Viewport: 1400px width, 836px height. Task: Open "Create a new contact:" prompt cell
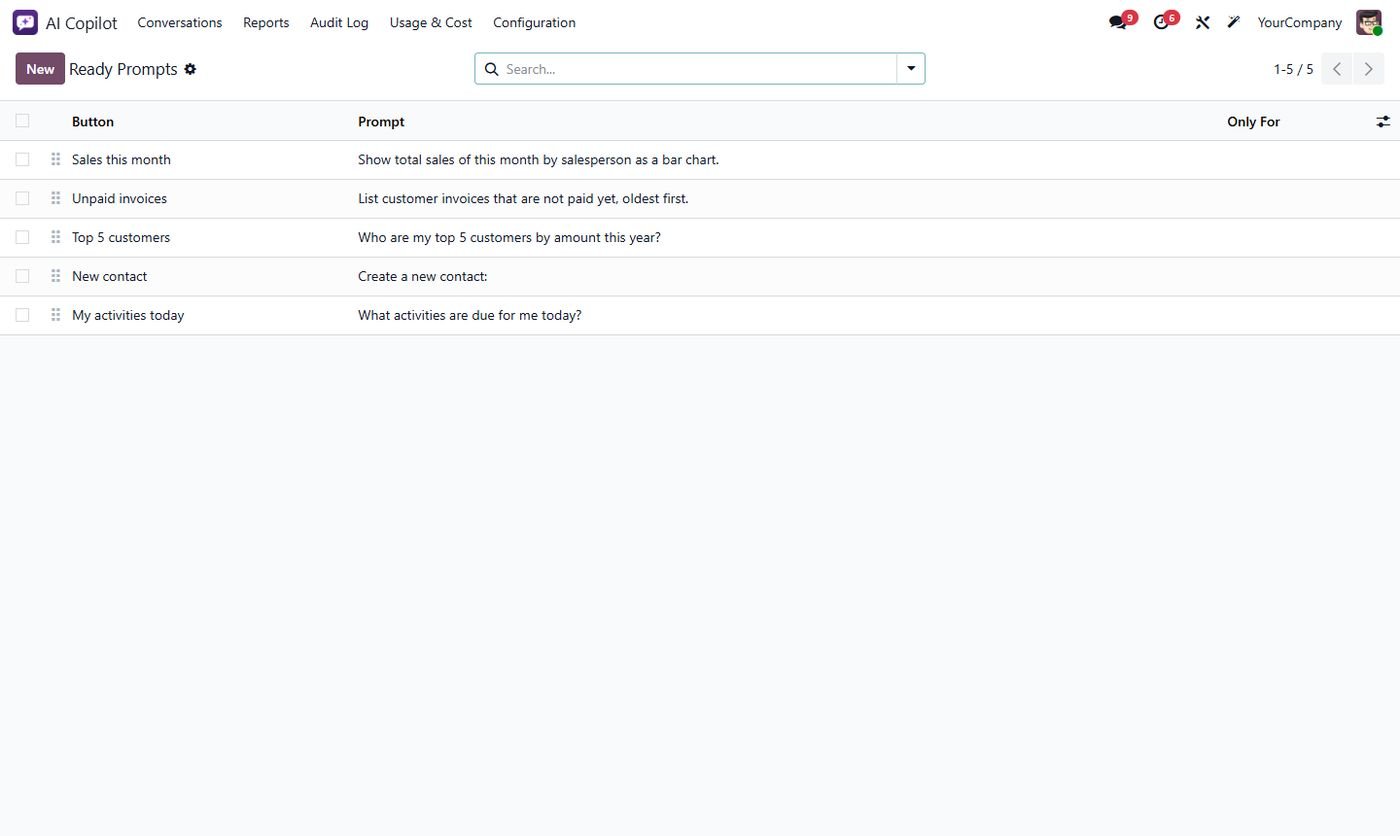422,276
